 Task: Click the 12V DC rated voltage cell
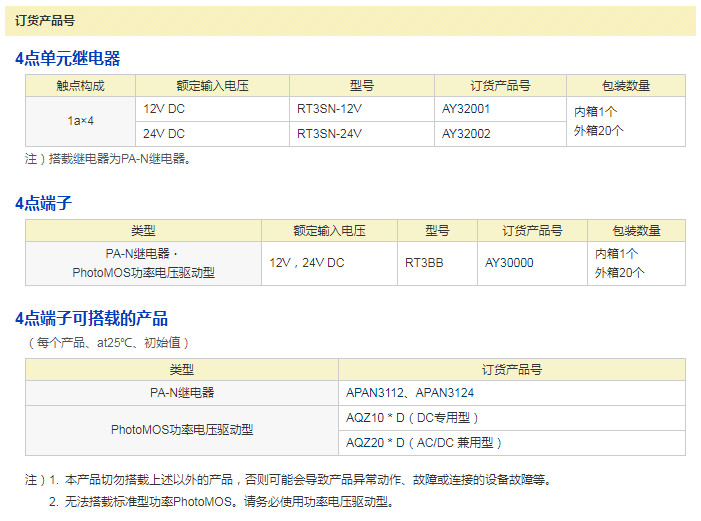164,109
